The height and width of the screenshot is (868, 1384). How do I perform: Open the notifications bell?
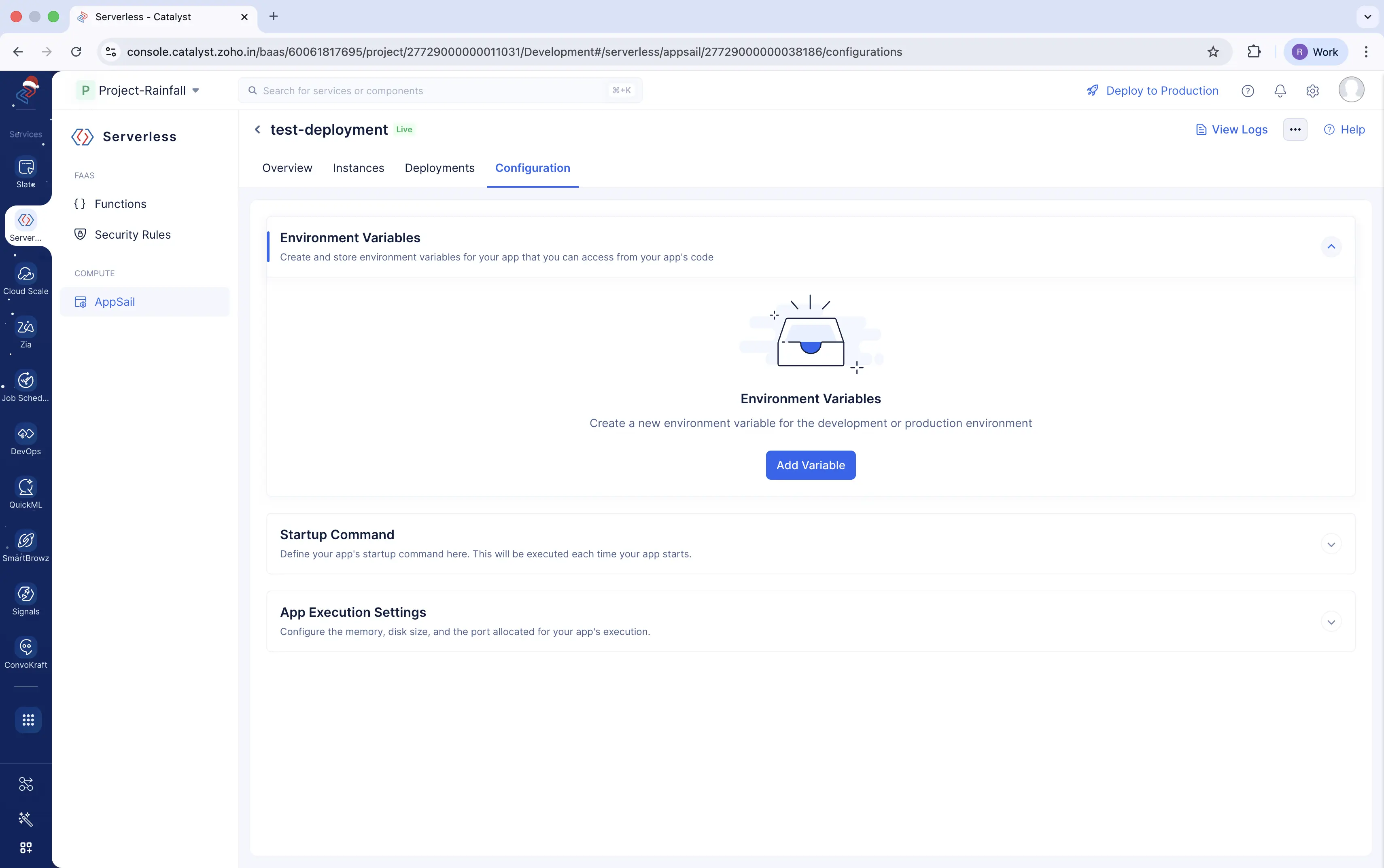tap(1280, 90)
